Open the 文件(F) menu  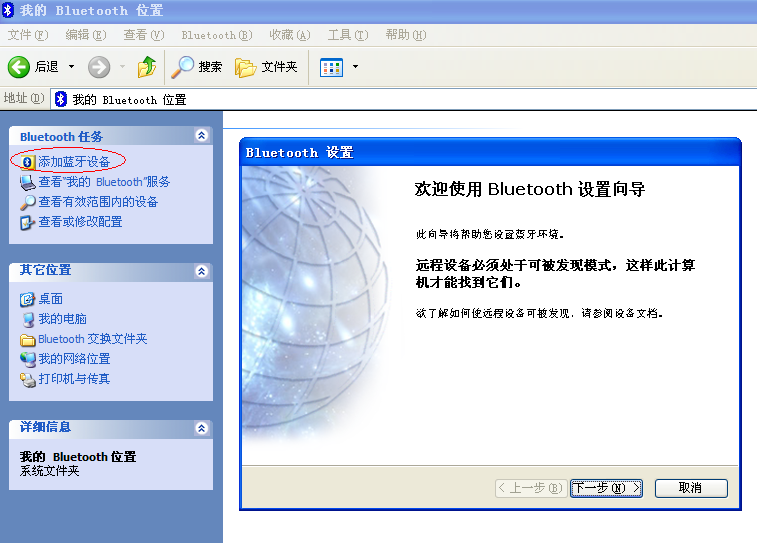(x=28, y=35)
